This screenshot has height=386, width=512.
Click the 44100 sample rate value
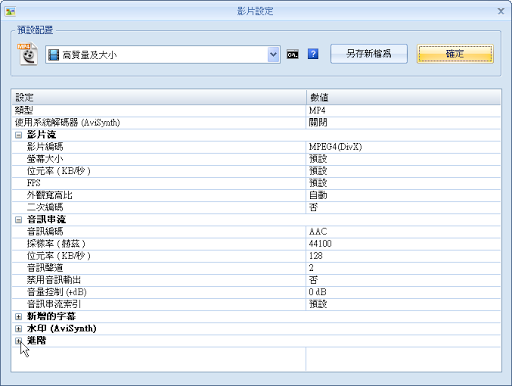320,244
